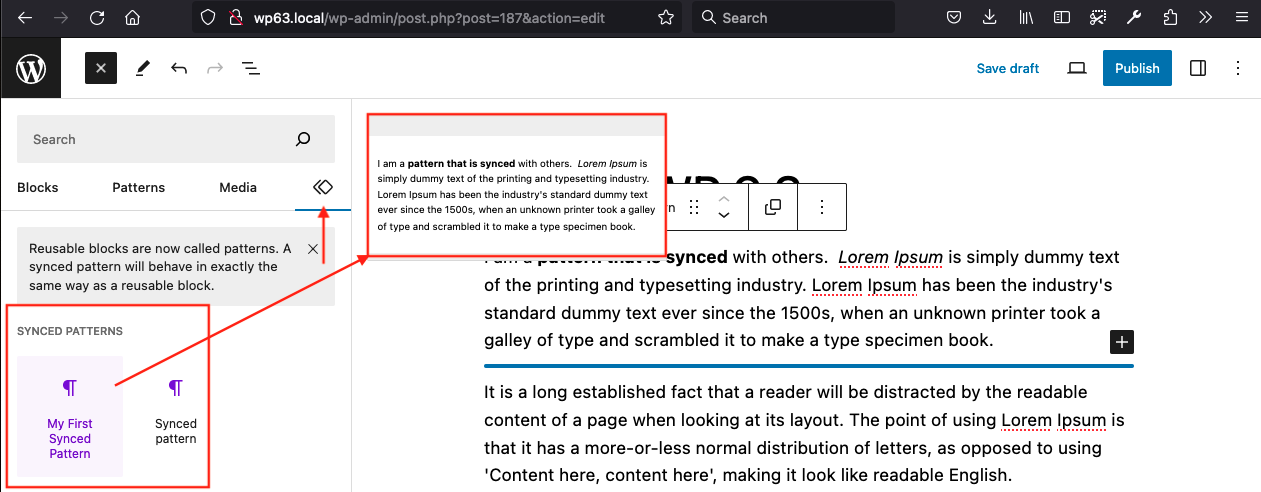Click the overlapping squares block toolbar icon
Image resolution: width=1261 pixels, height=492 pixels.
(x=772, y=207)
